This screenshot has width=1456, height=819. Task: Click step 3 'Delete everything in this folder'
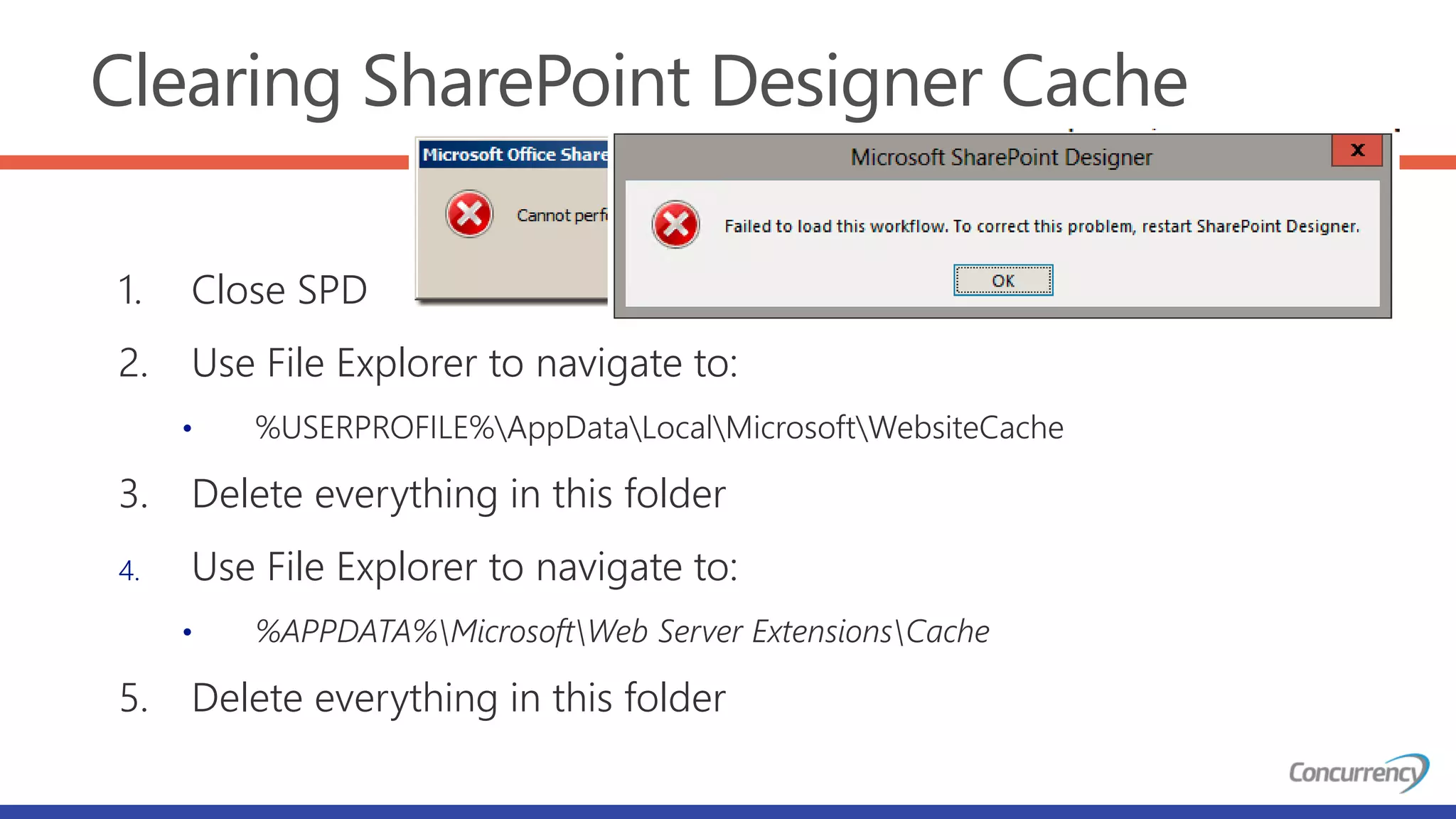point(459,493)
